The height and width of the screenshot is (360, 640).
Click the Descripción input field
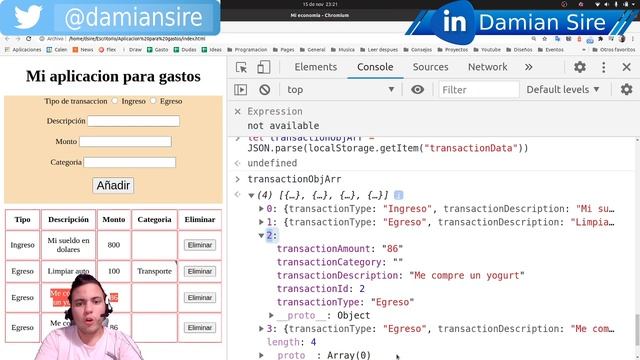(133, 121)
